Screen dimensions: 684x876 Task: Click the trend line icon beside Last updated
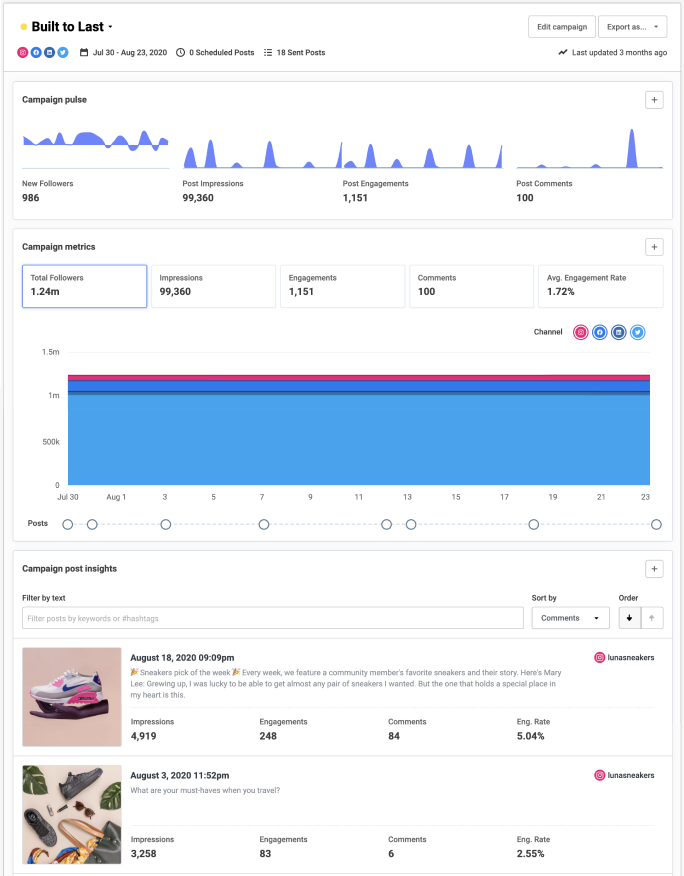coord(563,53)
